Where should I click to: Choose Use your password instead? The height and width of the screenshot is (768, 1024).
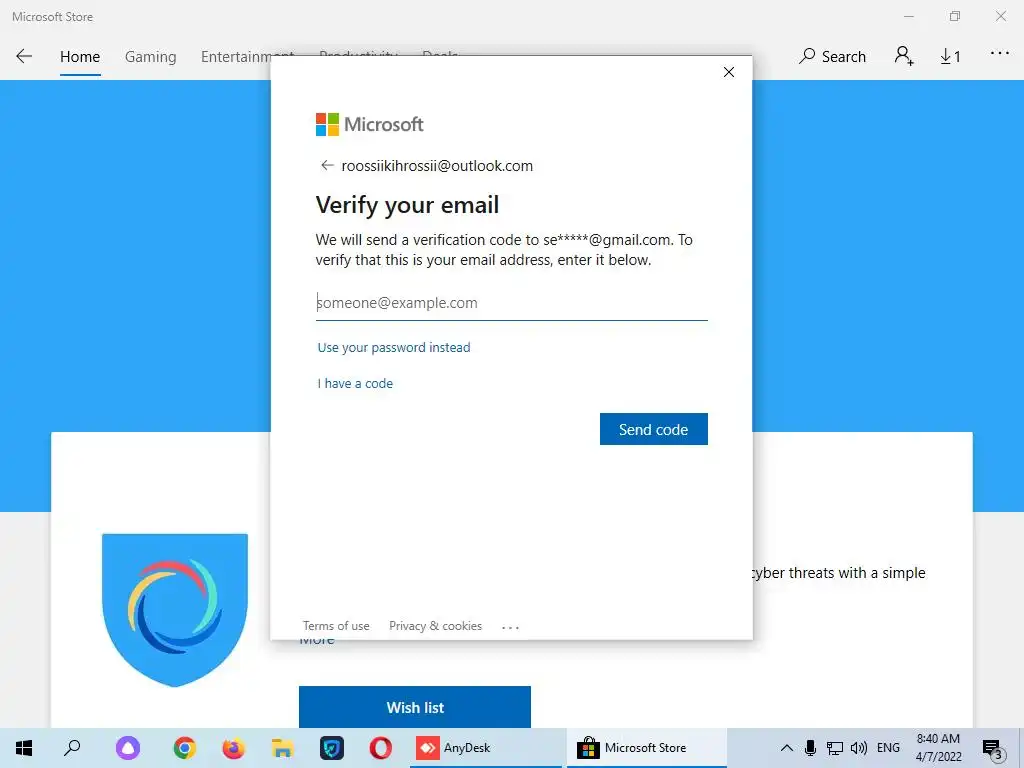394,347
